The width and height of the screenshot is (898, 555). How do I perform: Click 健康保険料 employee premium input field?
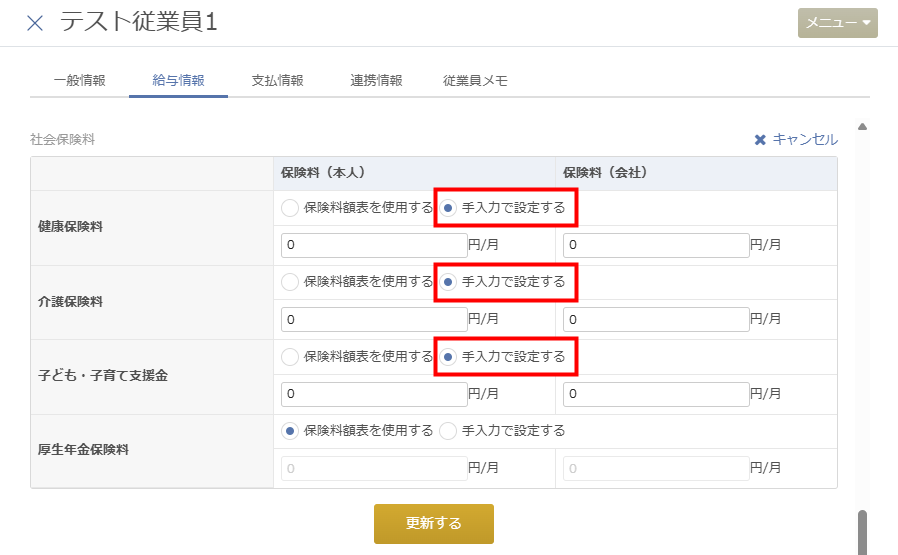click(374, 245)
